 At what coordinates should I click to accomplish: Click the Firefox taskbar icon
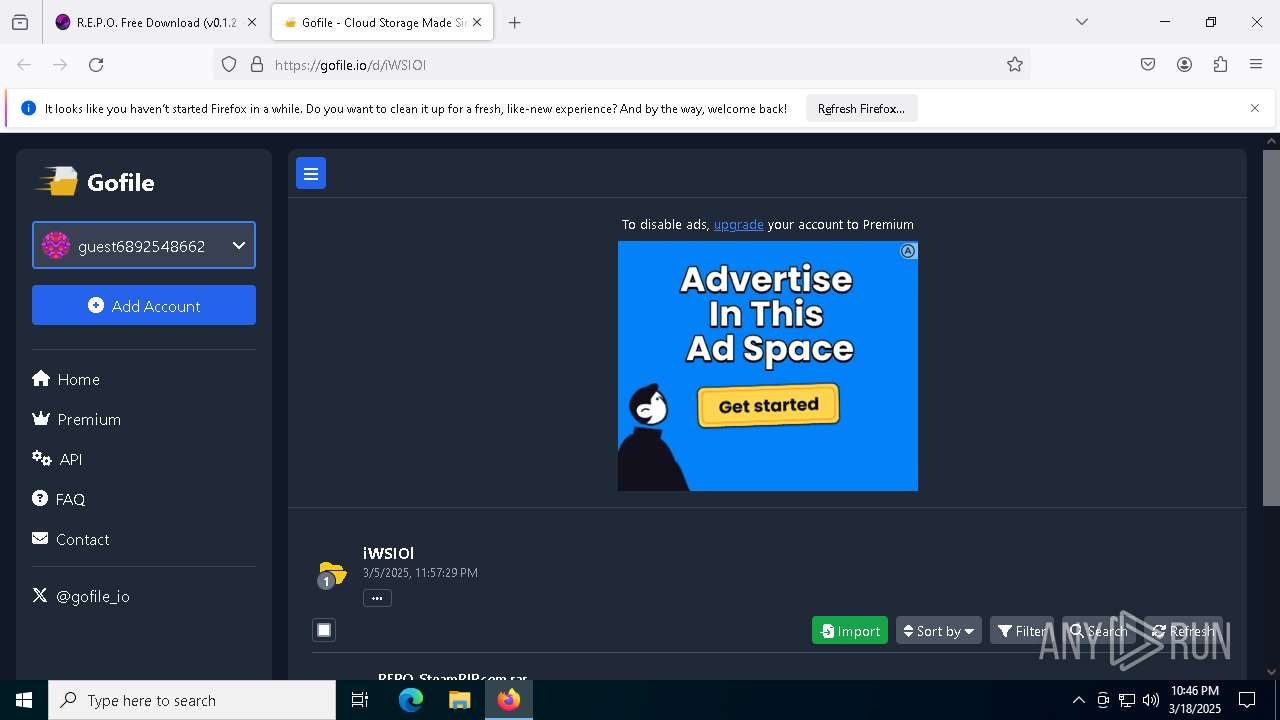coord(508,700)
